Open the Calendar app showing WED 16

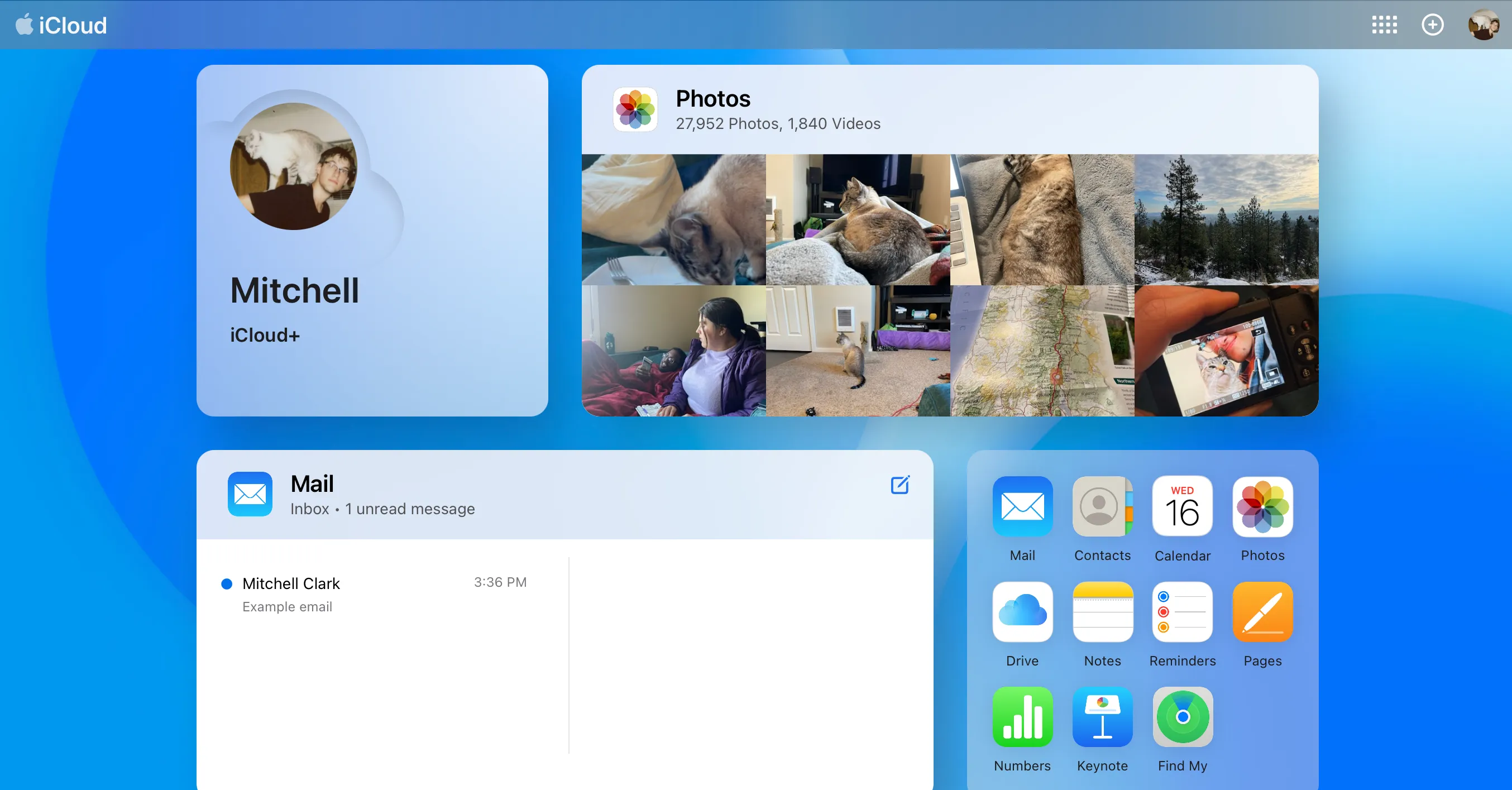click(1182, 506)
